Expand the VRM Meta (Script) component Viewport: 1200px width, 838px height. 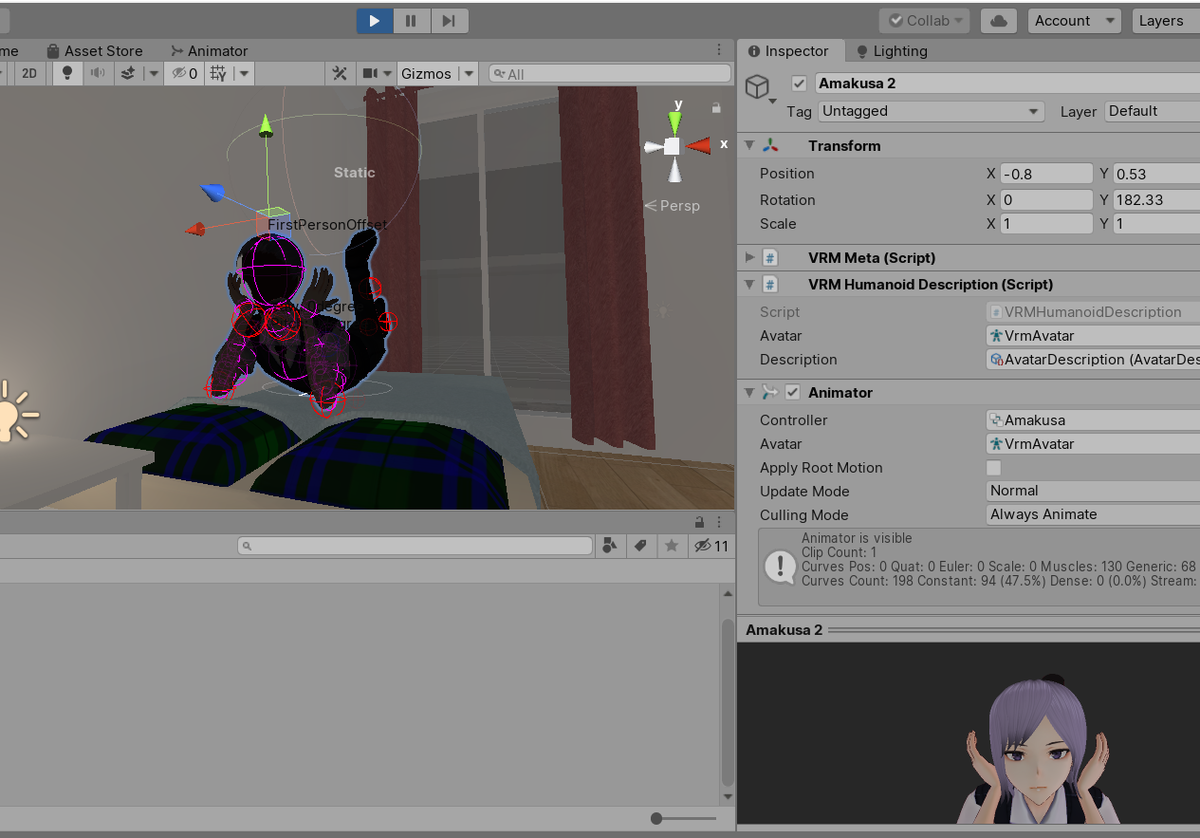pyautogui.click(x=750, y=257)
